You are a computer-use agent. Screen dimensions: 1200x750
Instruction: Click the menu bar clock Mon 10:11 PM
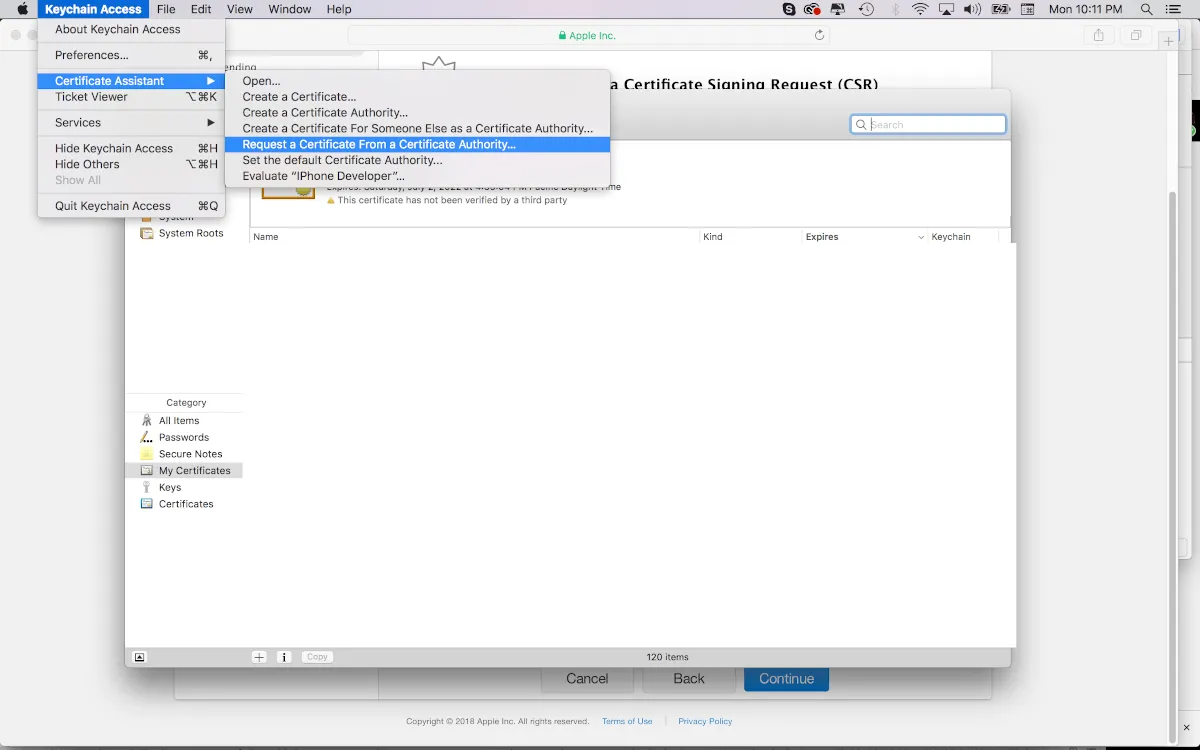[1085, 9]
